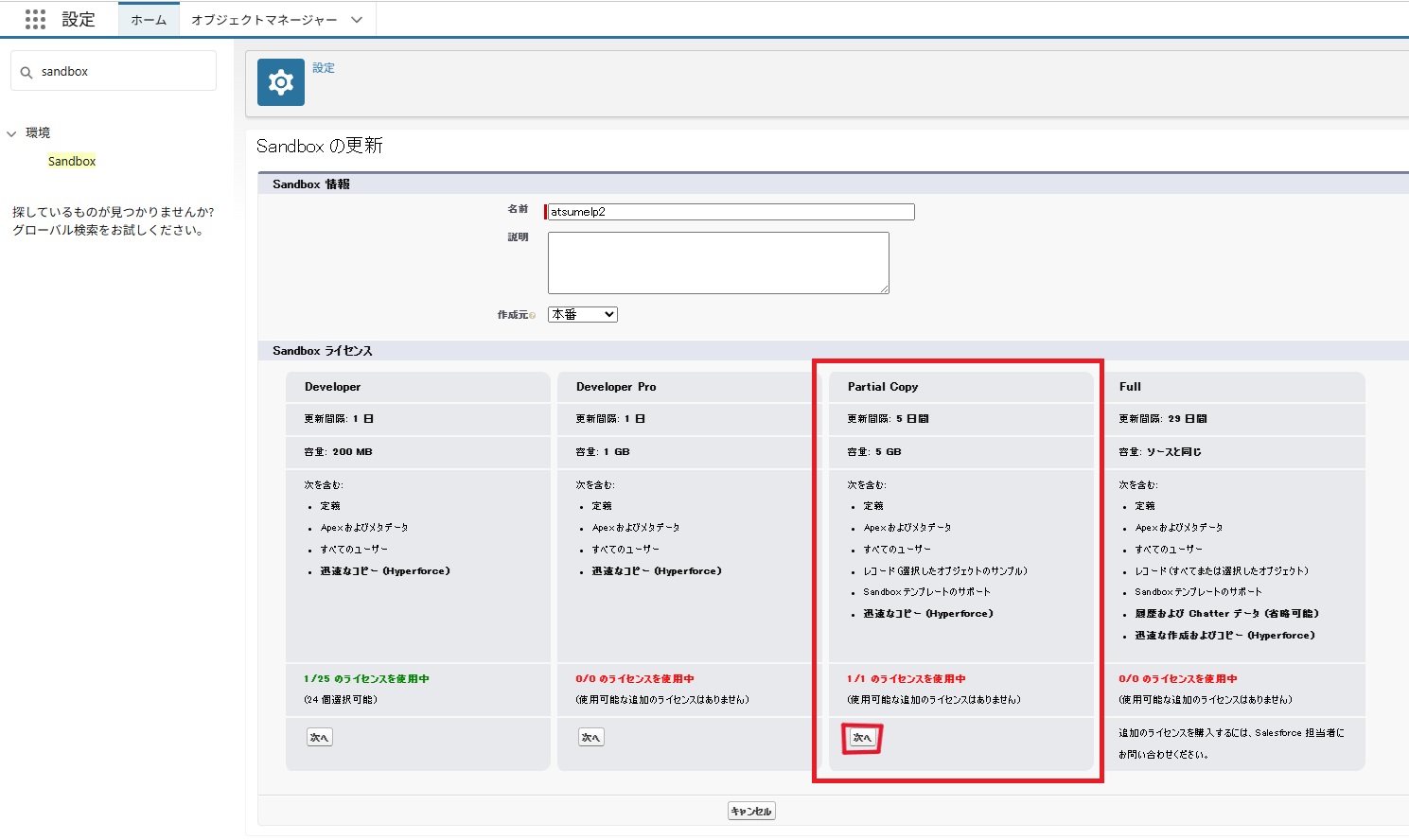Viewport: 1409px width, 840px height.
Task: Expand the chevron next to オブジェクトマネージャー
Action: pyautogui.click(x=357, y=20)
